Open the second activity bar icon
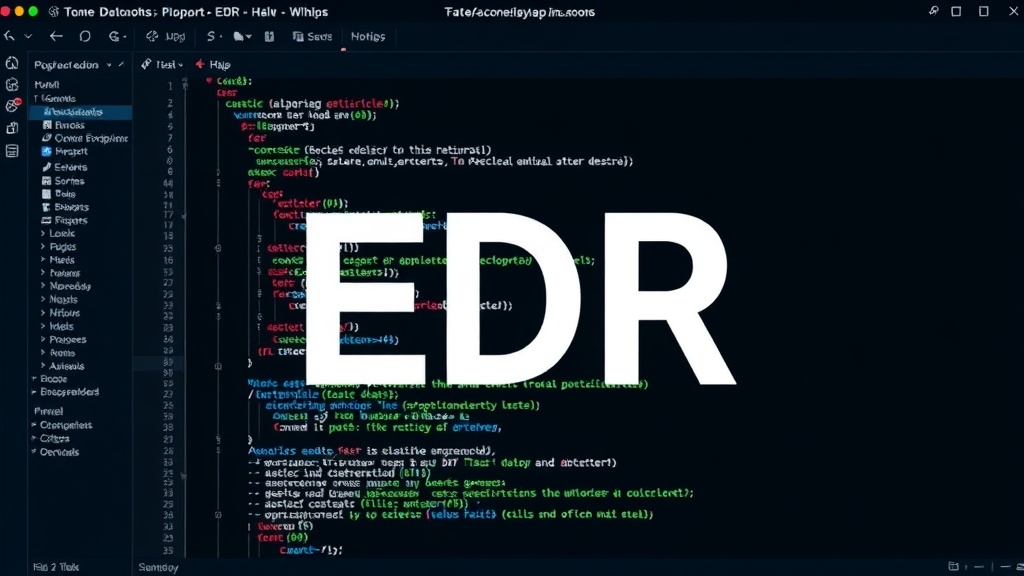 click(x=12, y=84)
